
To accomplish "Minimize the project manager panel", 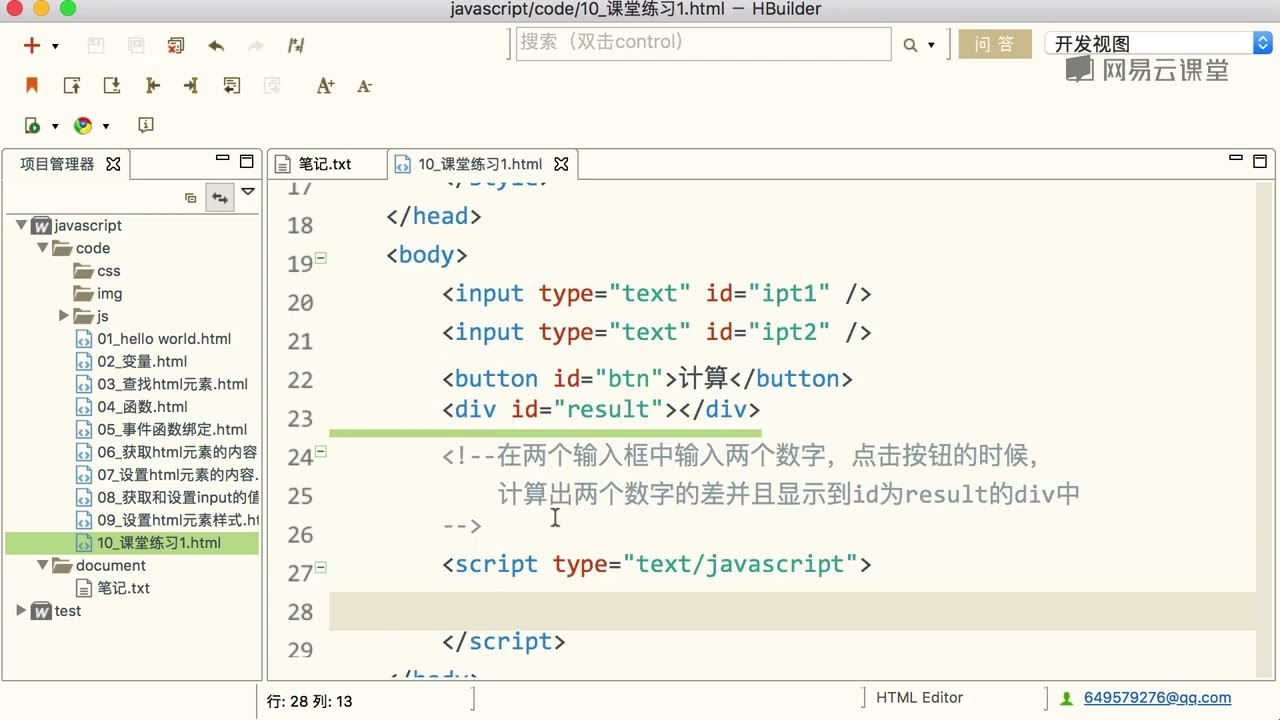I will click(x=223, y=159).
